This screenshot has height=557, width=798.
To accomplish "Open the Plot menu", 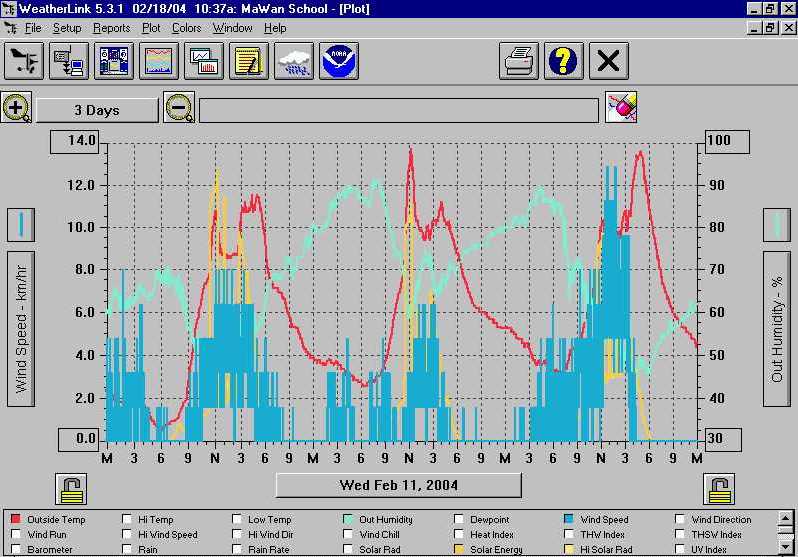I will (151, 28).
